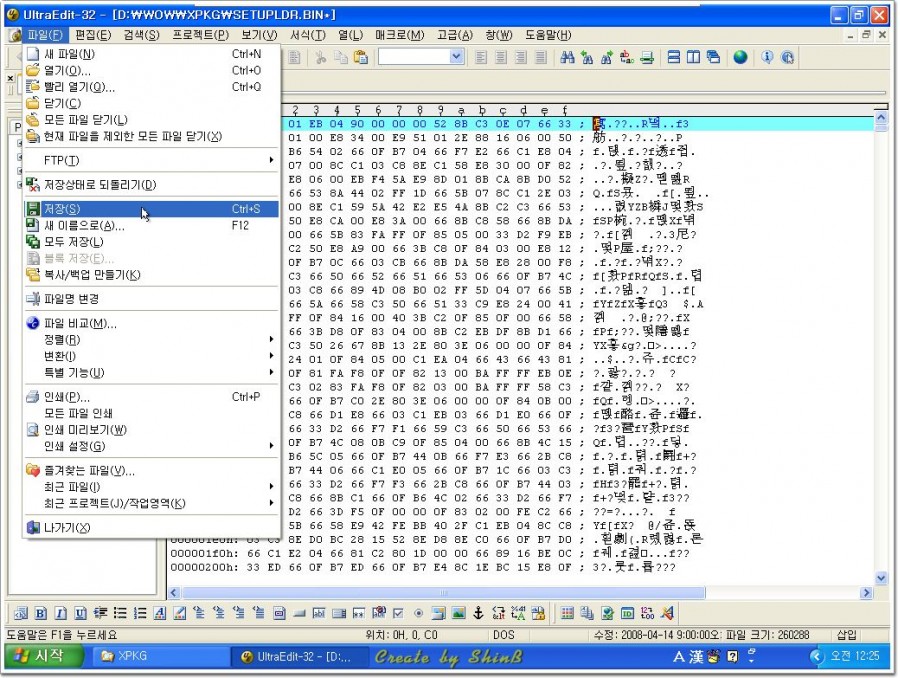Click the table grid icon in HTML toolbar

tap(567, 613)
